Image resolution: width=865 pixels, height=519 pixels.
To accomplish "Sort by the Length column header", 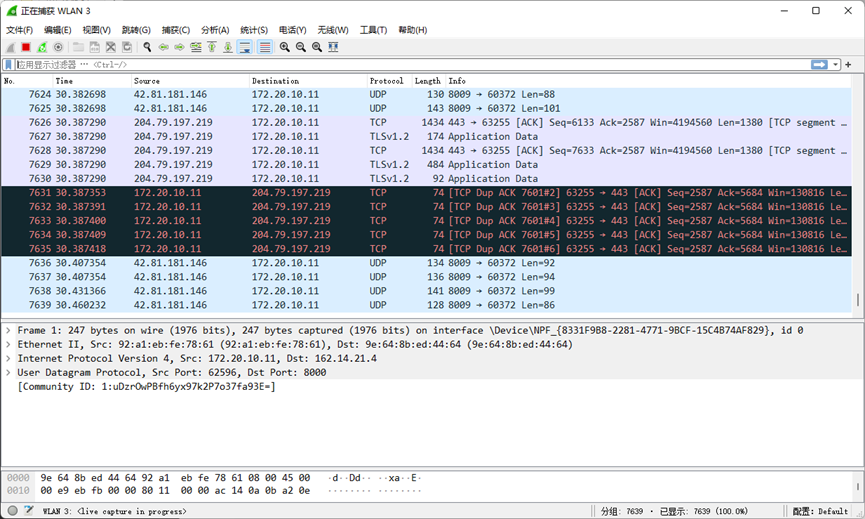I will click(x=429, y=81).
